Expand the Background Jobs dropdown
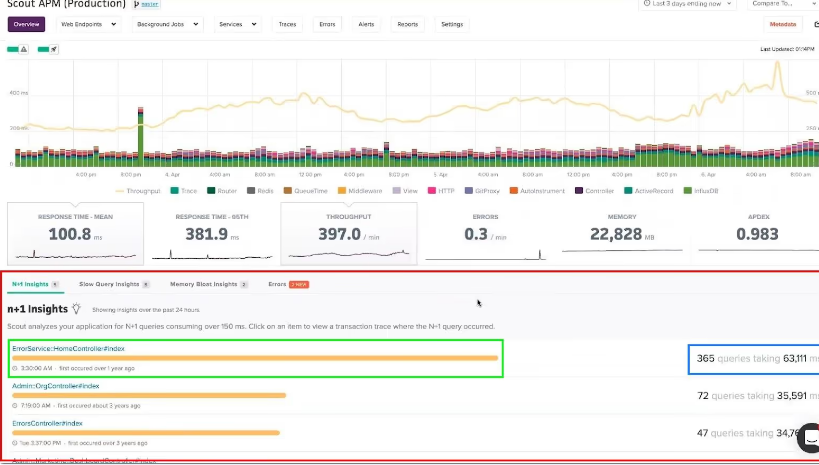 [167, 24]
